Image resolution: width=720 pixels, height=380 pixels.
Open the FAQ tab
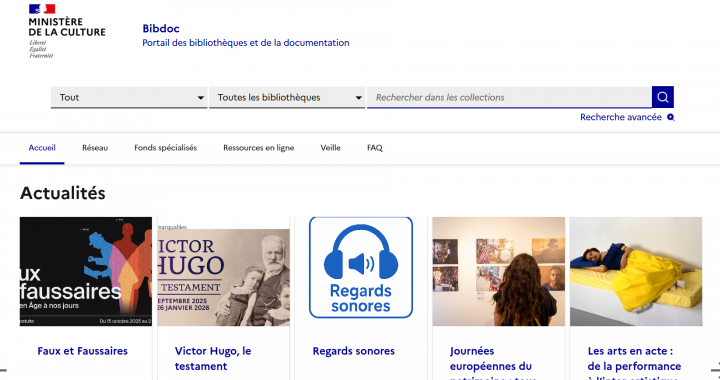point(375,148)
